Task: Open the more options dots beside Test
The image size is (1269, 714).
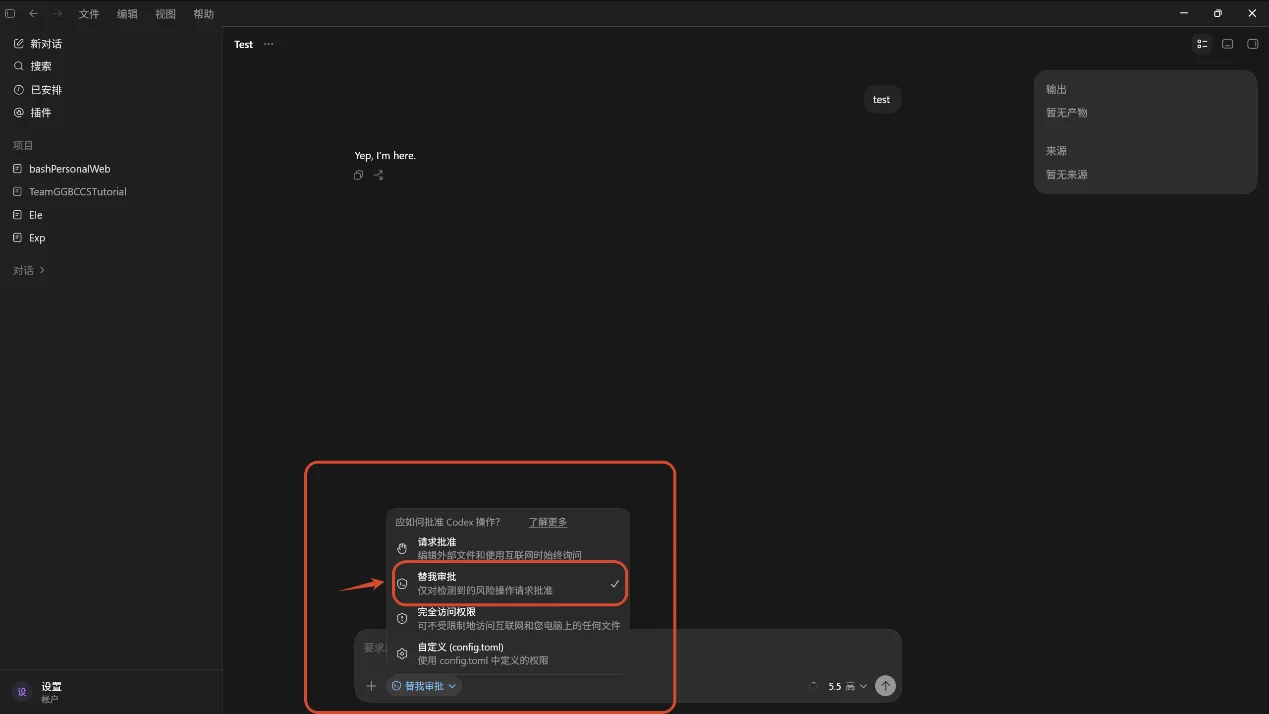Action: point(268,44)
